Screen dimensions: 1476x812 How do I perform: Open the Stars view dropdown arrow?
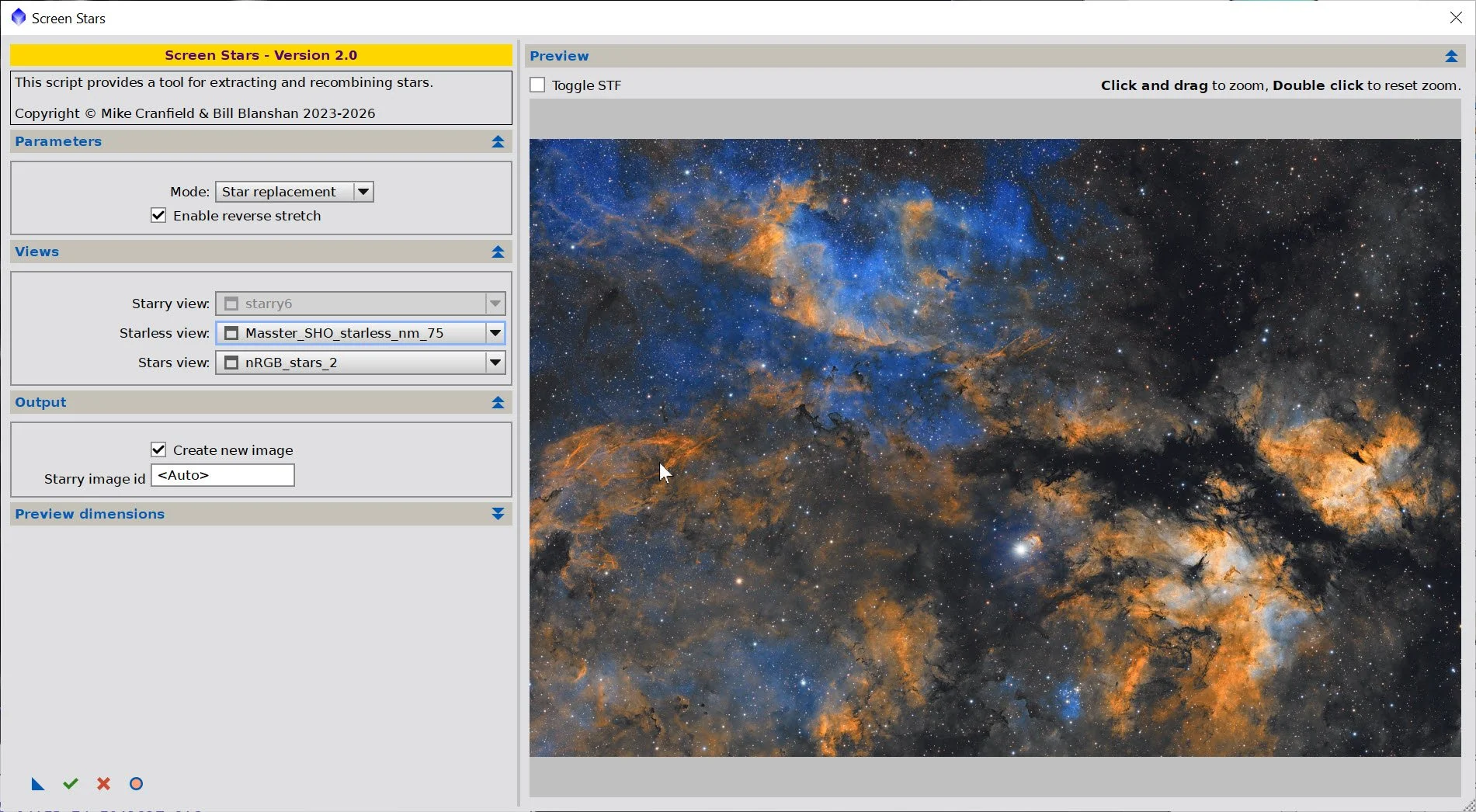click(495, 363)
